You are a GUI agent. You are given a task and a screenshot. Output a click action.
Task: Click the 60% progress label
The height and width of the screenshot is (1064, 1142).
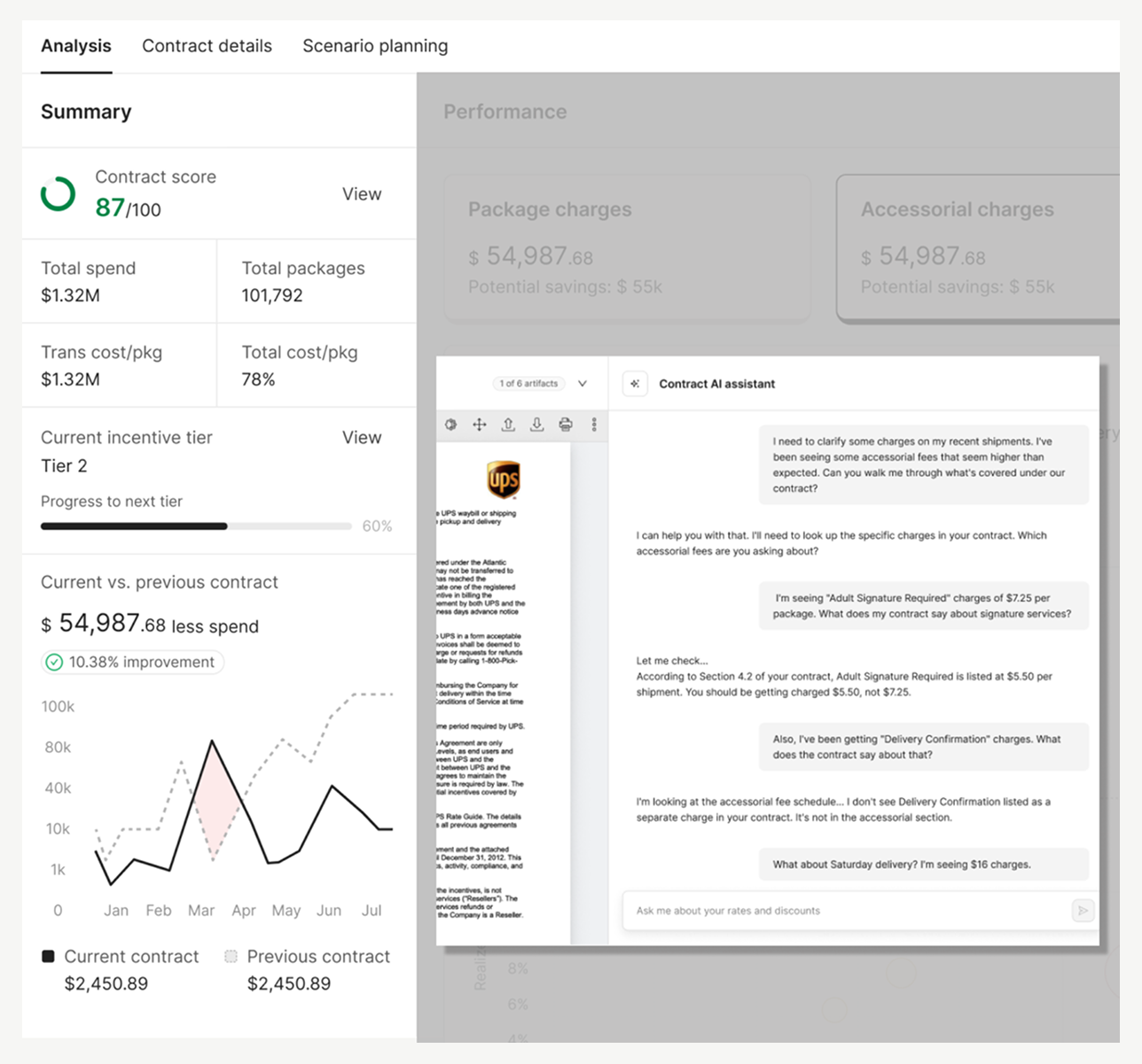377,526
